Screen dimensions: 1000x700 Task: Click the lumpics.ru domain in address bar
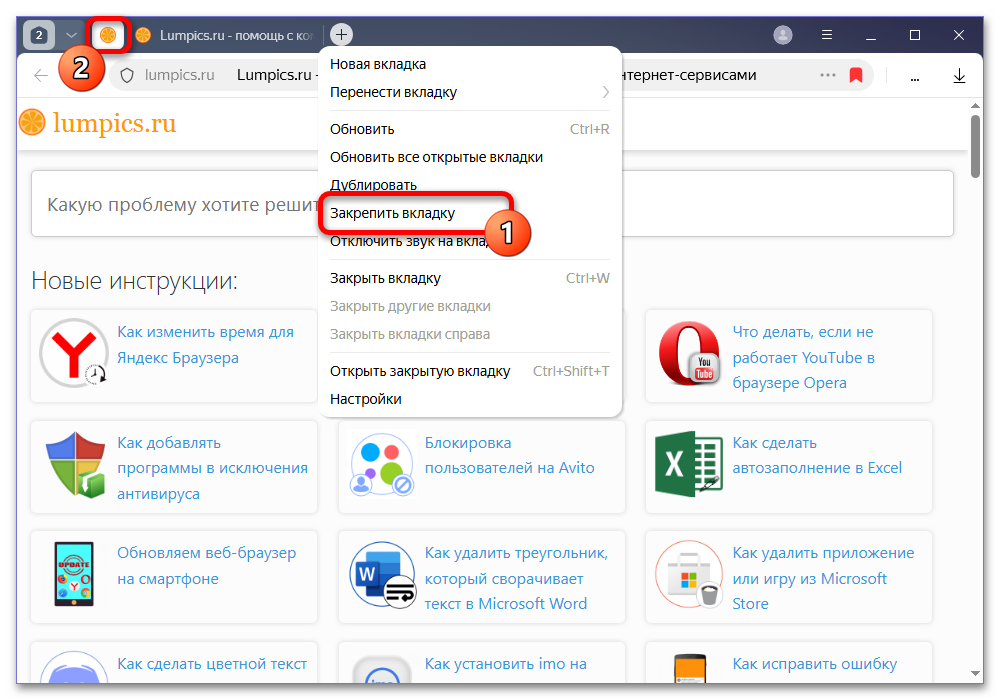click(x=179, y=75)
